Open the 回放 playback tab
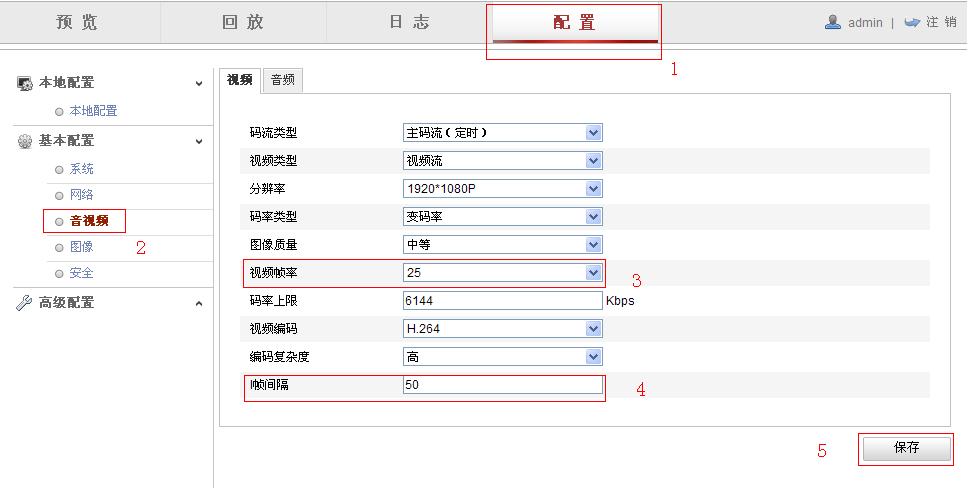 click(x=243, y=22)
